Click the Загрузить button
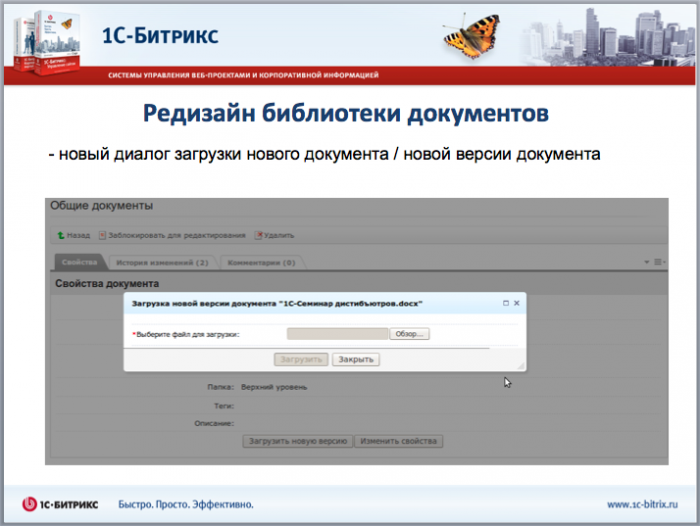The height and width of the screenshot is (526, 700). (x=301, y=359)
